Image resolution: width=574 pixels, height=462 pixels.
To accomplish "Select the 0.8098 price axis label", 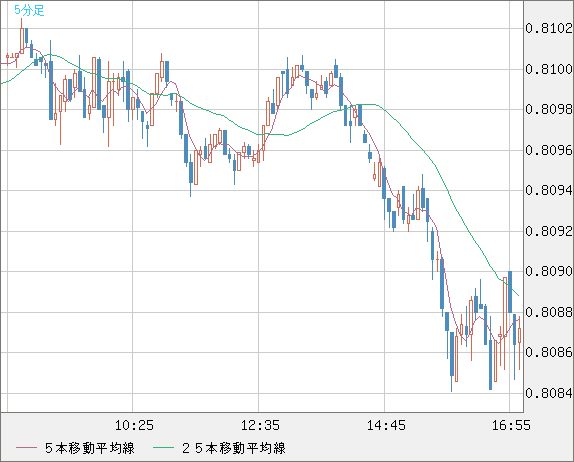I will [549, 109].
